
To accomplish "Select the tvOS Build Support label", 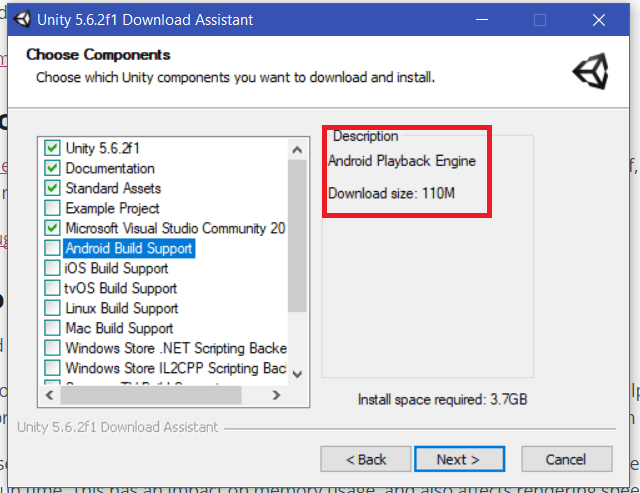I will pos(120,288).
